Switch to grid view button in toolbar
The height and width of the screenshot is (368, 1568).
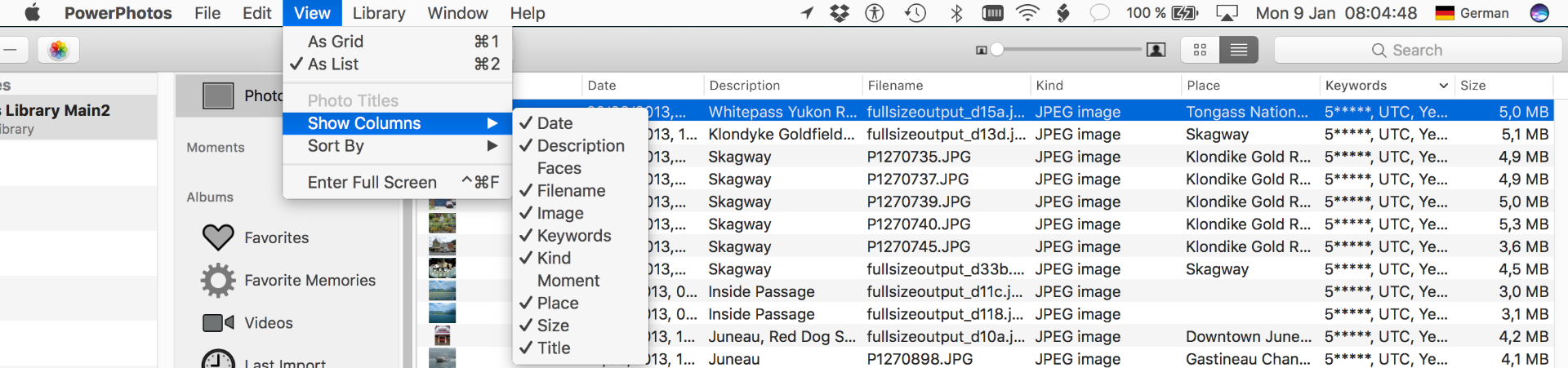pyautogui.click(x=1200, y=51)
